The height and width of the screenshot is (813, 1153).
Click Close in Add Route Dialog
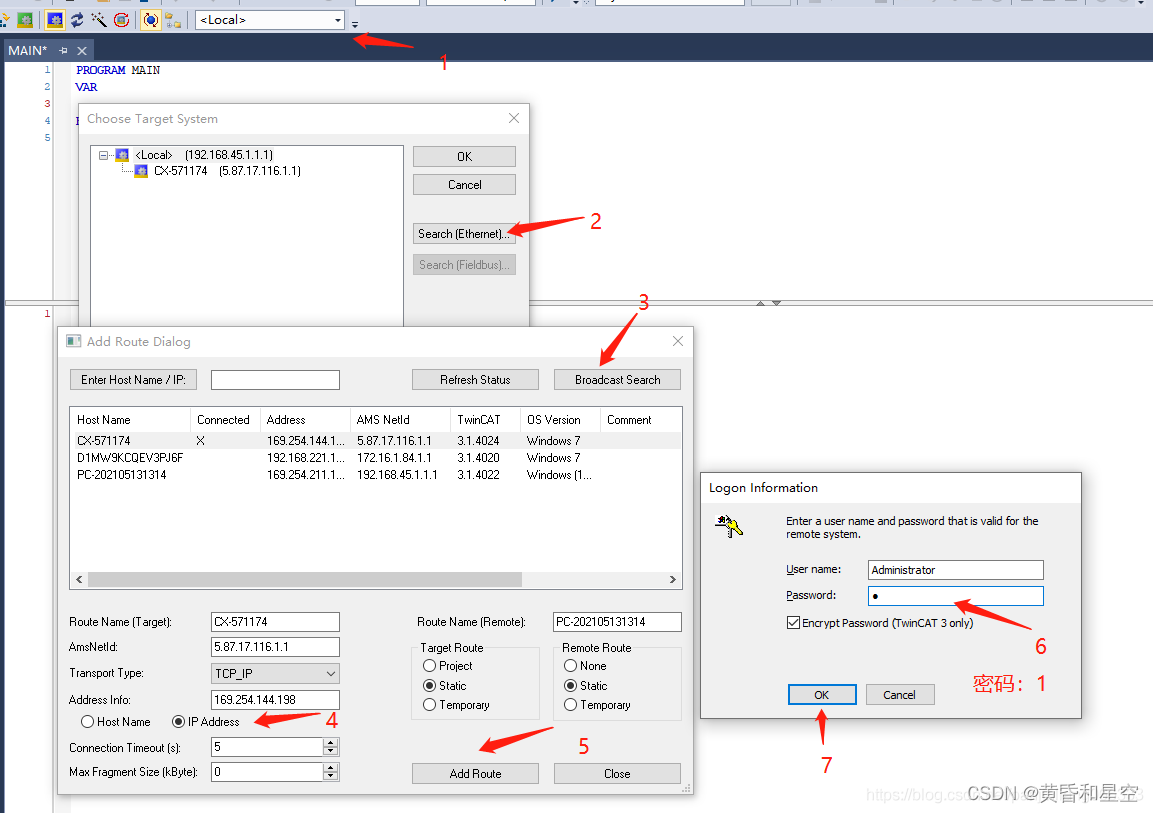coord(617,774)
